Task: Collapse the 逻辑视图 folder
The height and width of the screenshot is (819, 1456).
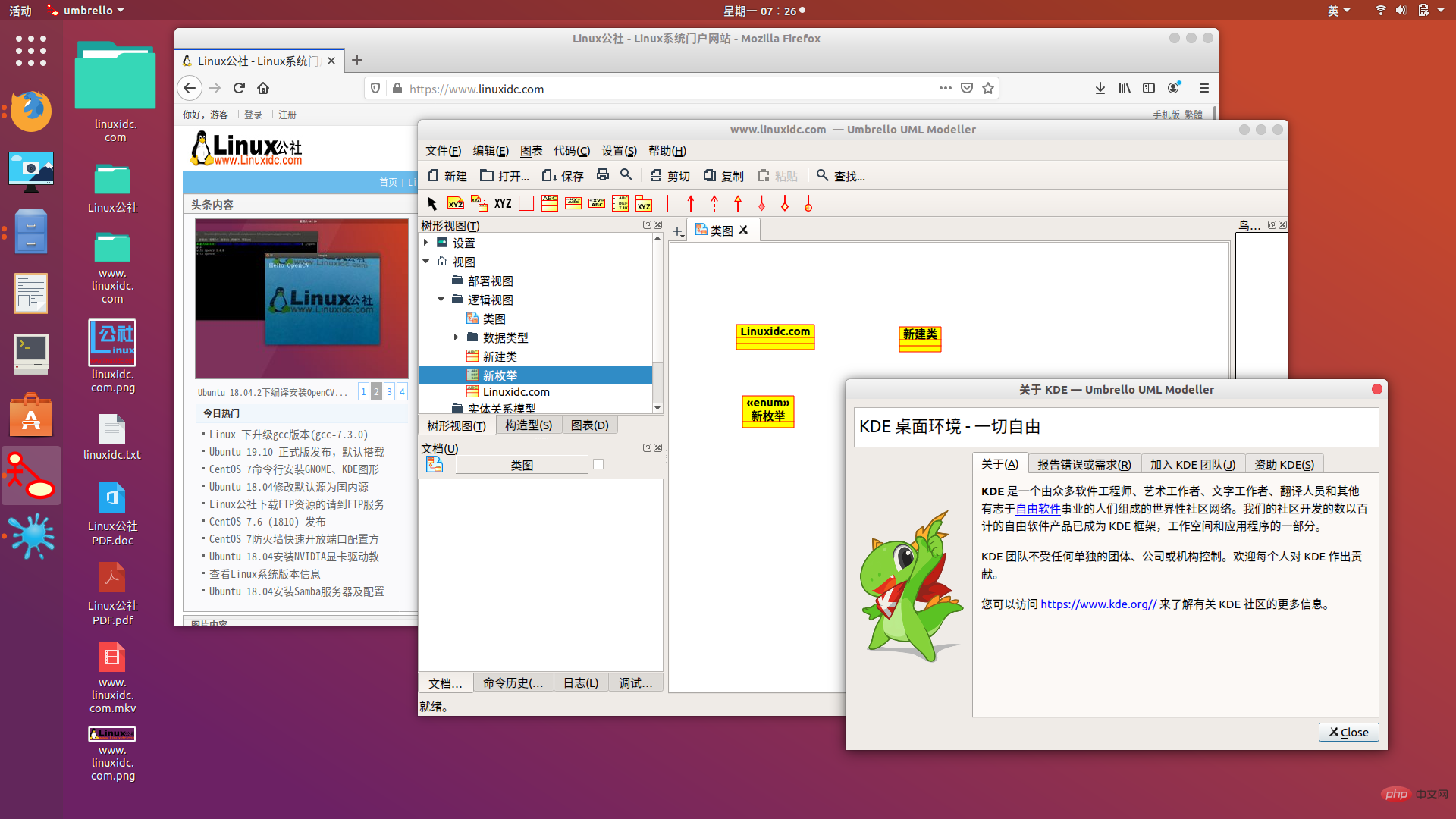Action: pyautogui.click(x=441, y=300)
